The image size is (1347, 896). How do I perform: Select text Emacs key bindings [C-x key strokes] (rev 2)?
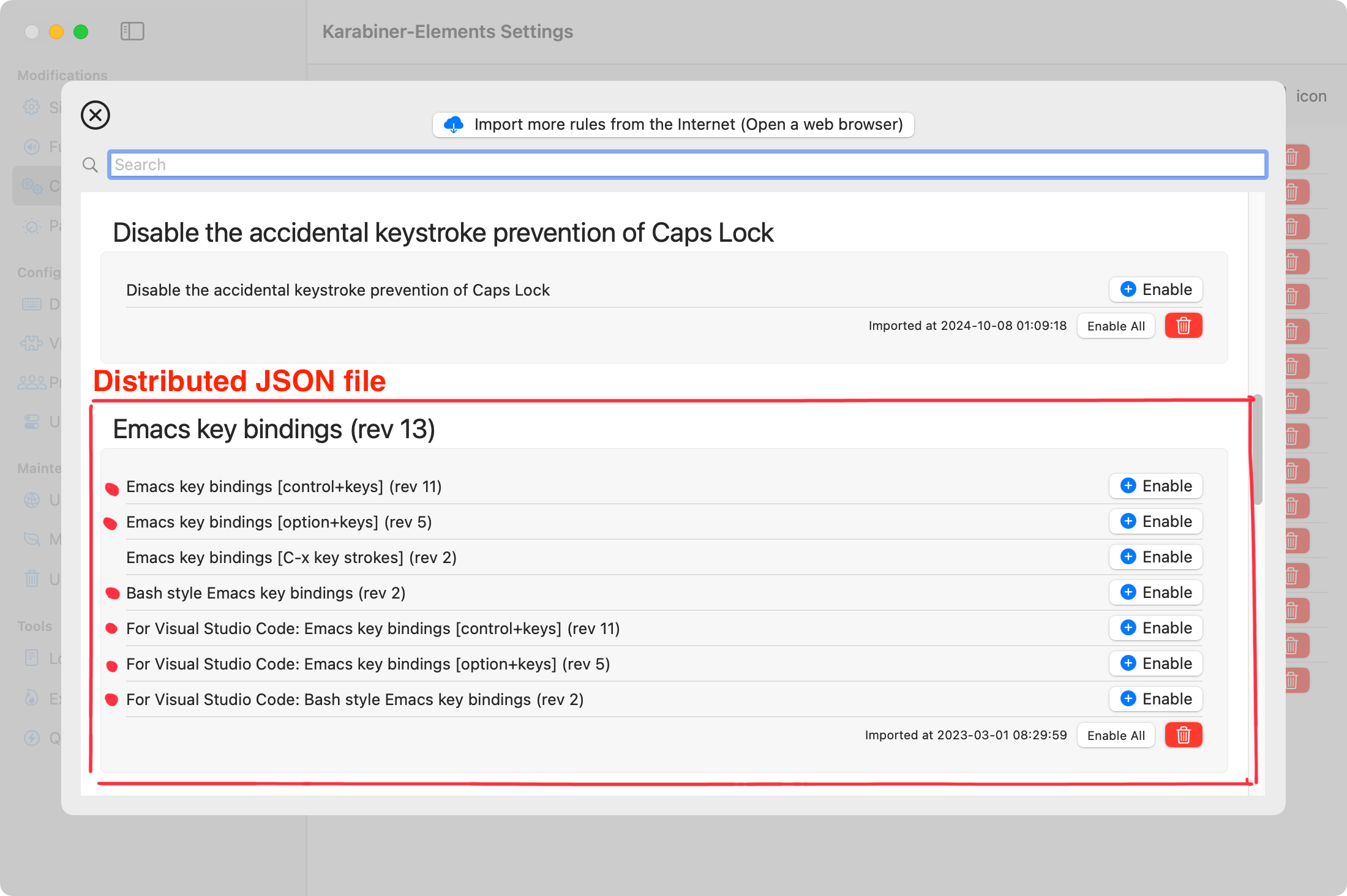click(291, 558)
